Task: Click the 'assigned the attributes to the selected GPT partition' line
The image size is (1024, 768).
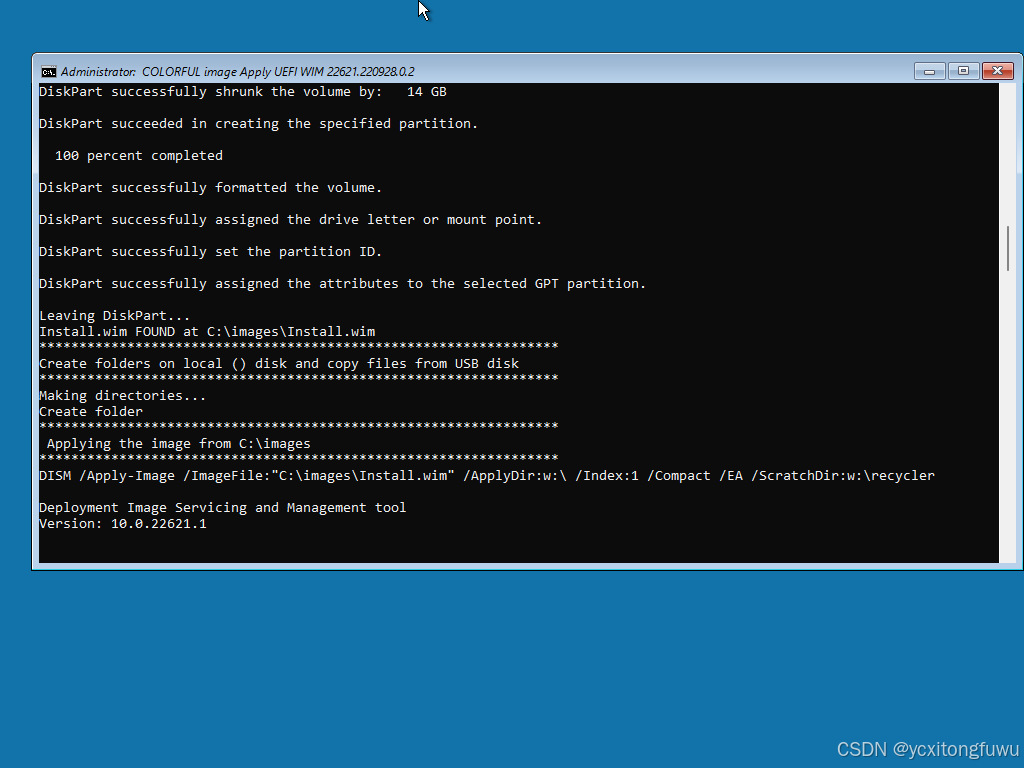Action: pos(342,284)
